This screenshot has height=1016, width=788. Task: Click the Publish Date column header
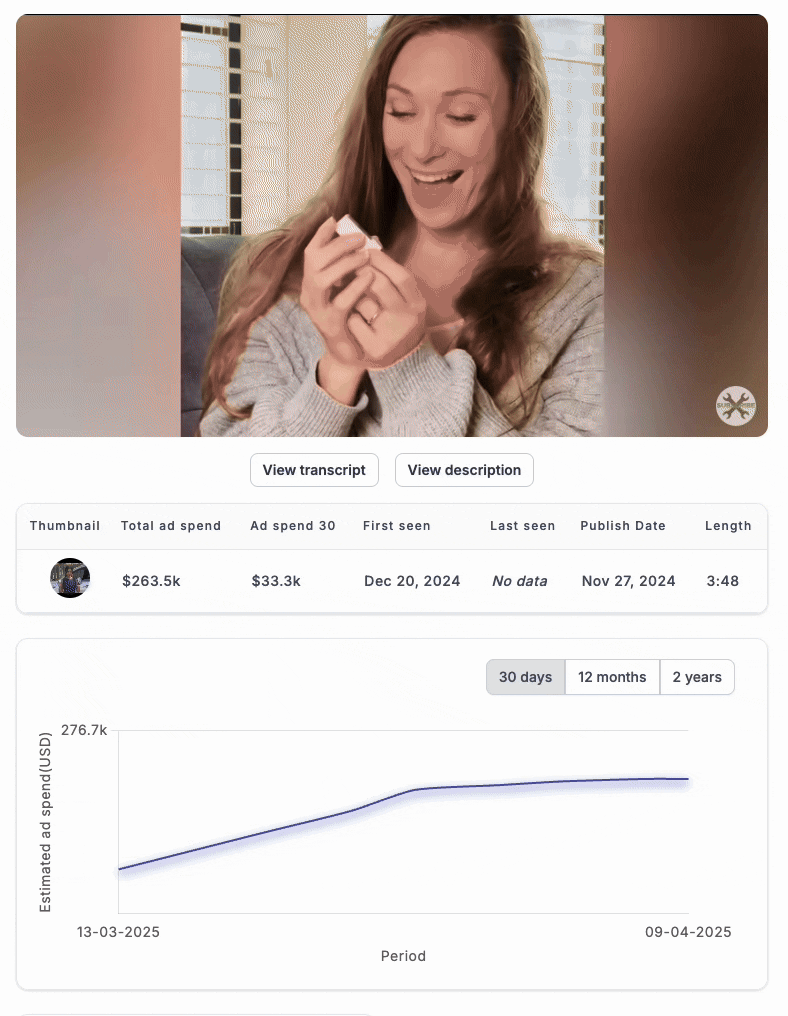(623, 525)
